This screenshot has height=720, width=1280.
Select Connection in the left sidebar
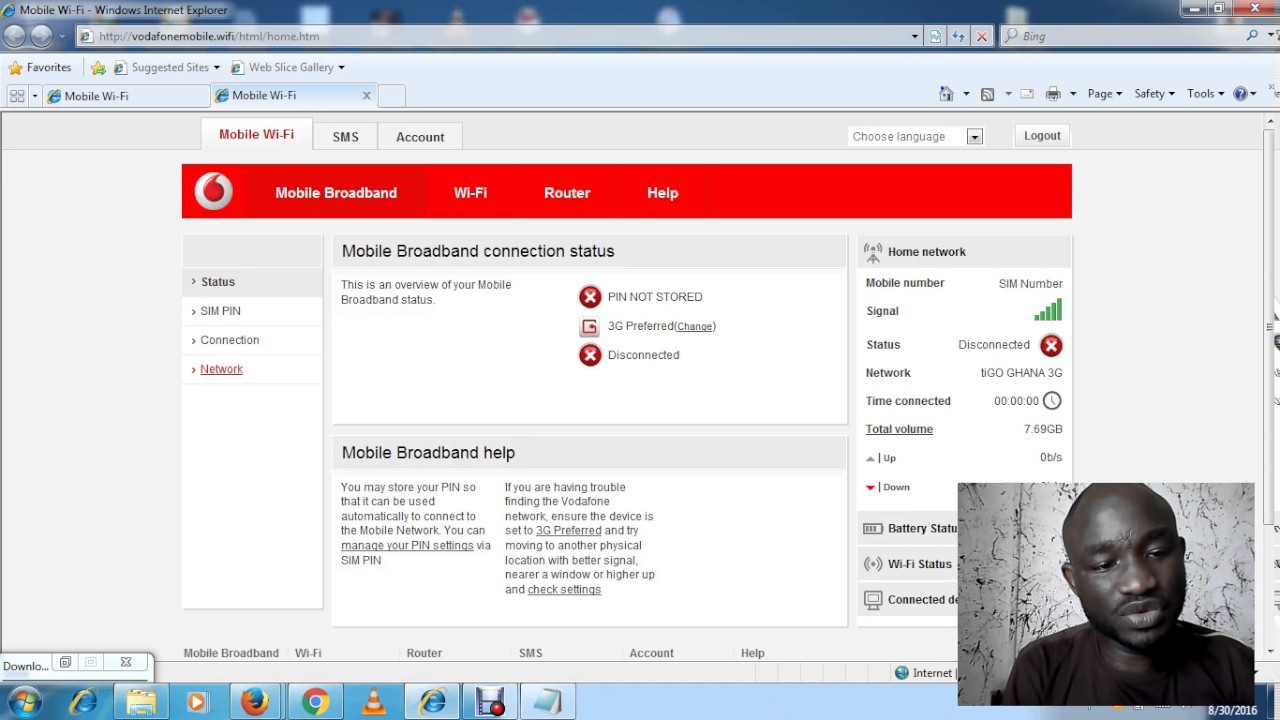[252, 340]
